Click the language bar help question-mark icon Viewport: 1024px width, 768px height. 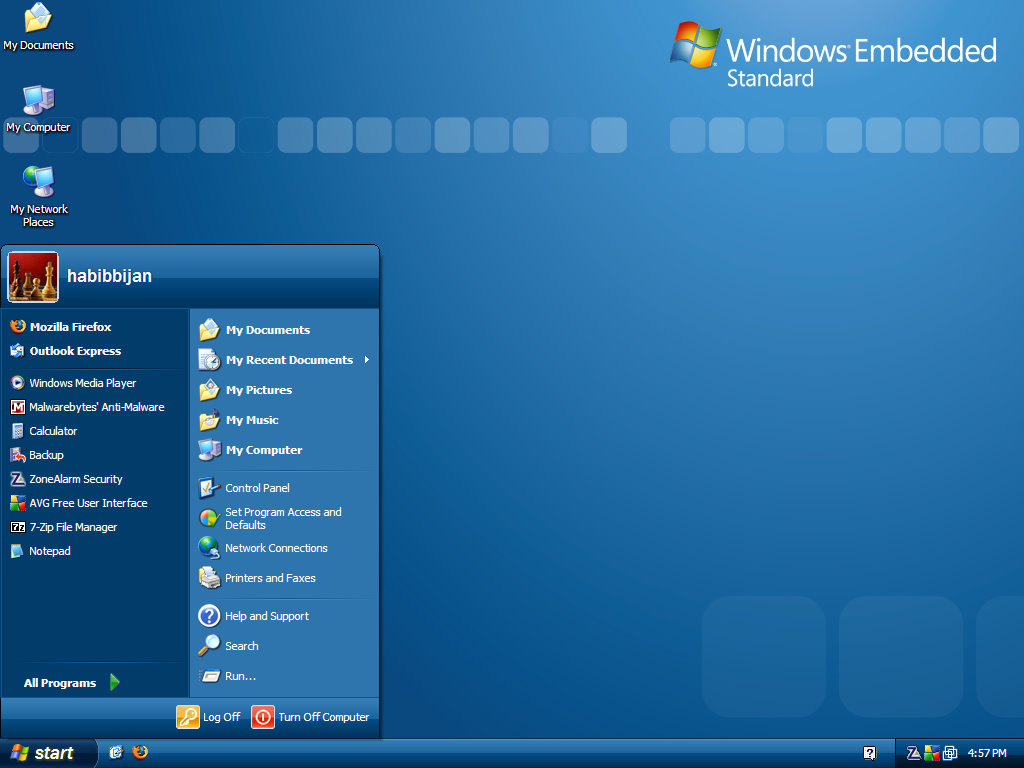869,753
